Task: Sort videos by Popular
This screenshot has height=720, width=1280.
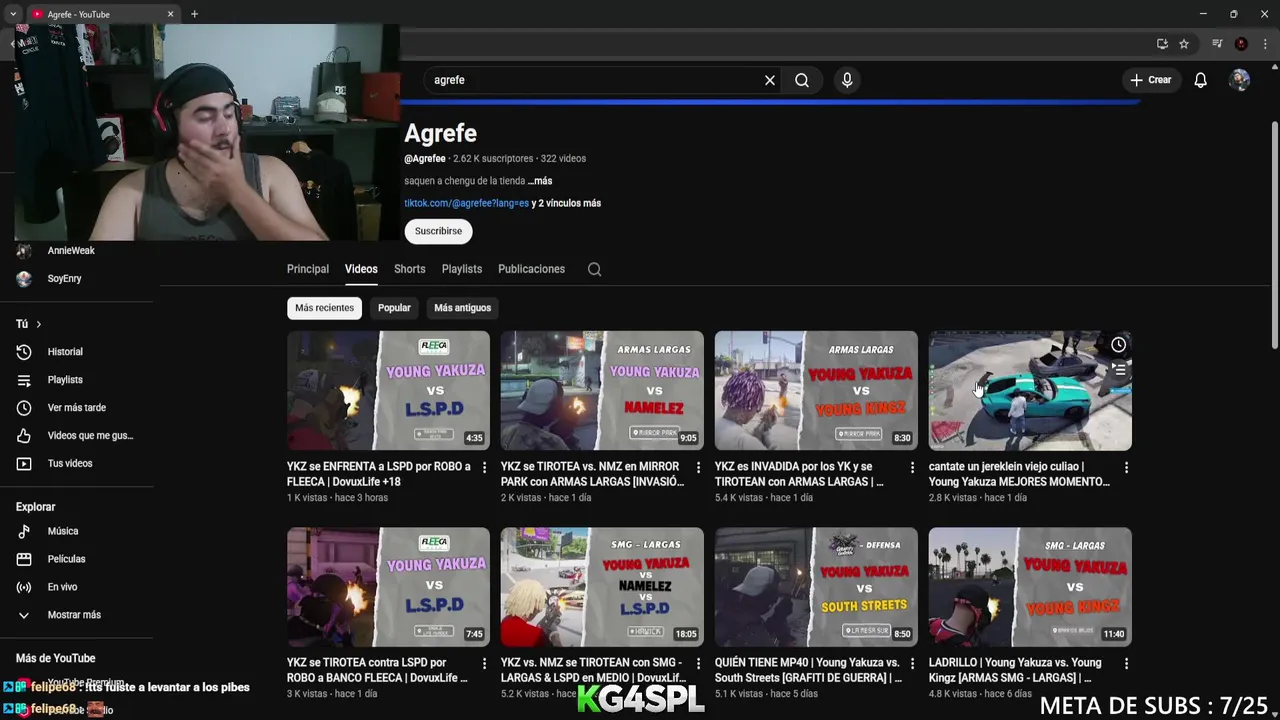Action: point(394,308)
